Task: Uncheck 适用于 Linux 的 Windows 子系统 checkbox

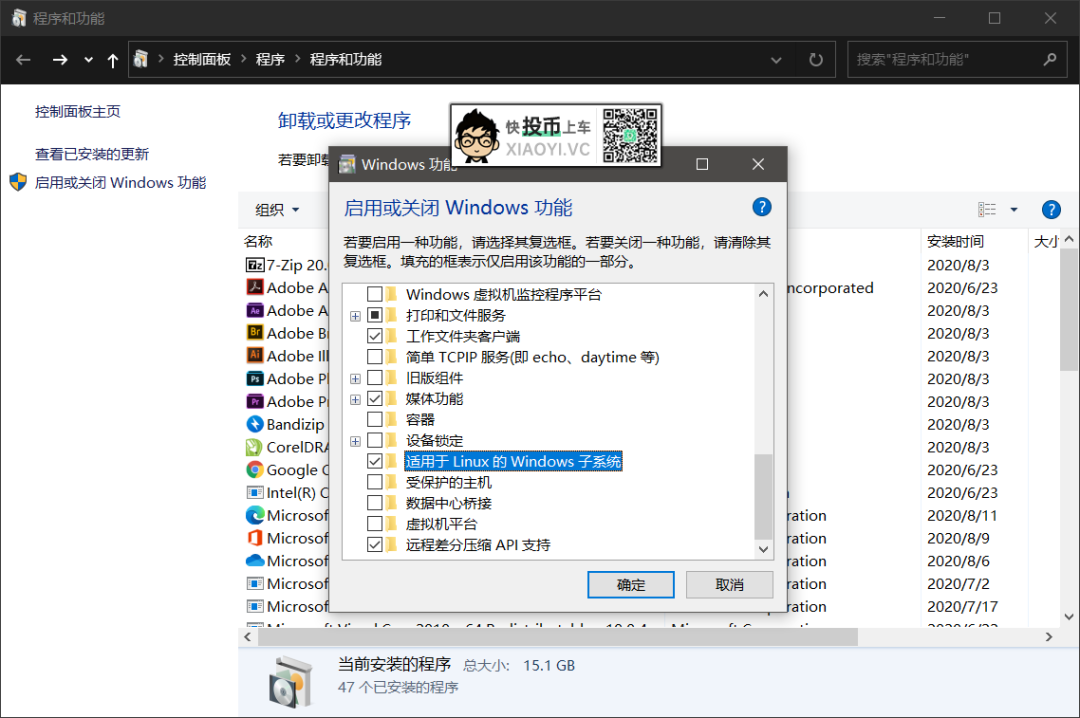Action: click(x=375, y=461)
